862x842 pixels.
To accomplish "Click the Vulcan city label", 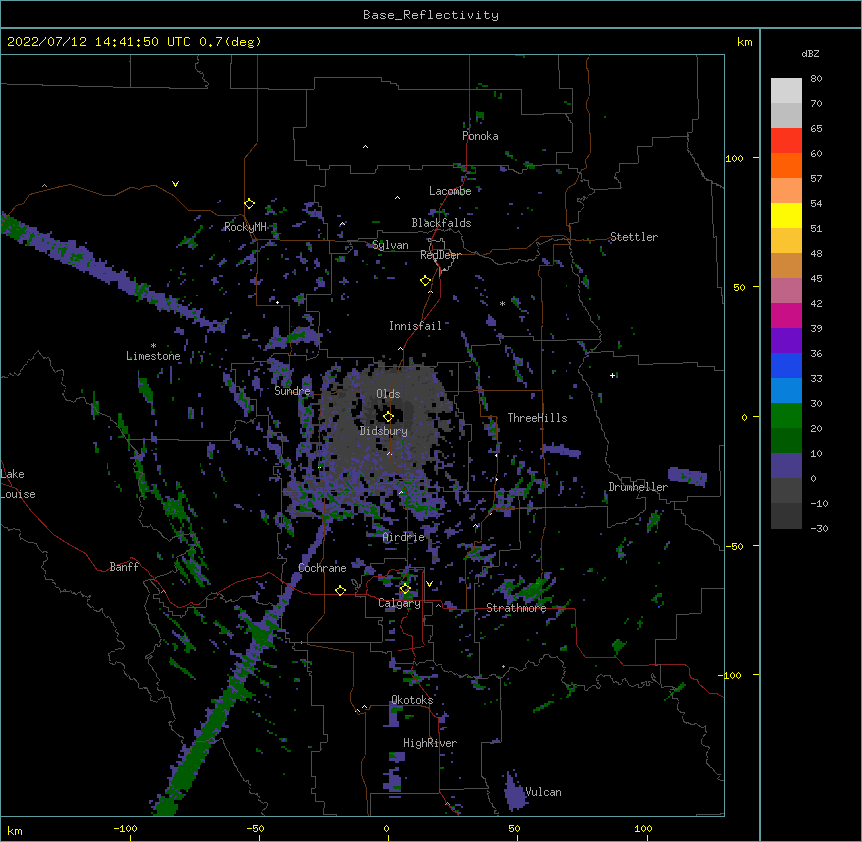I will click(543, 792).
